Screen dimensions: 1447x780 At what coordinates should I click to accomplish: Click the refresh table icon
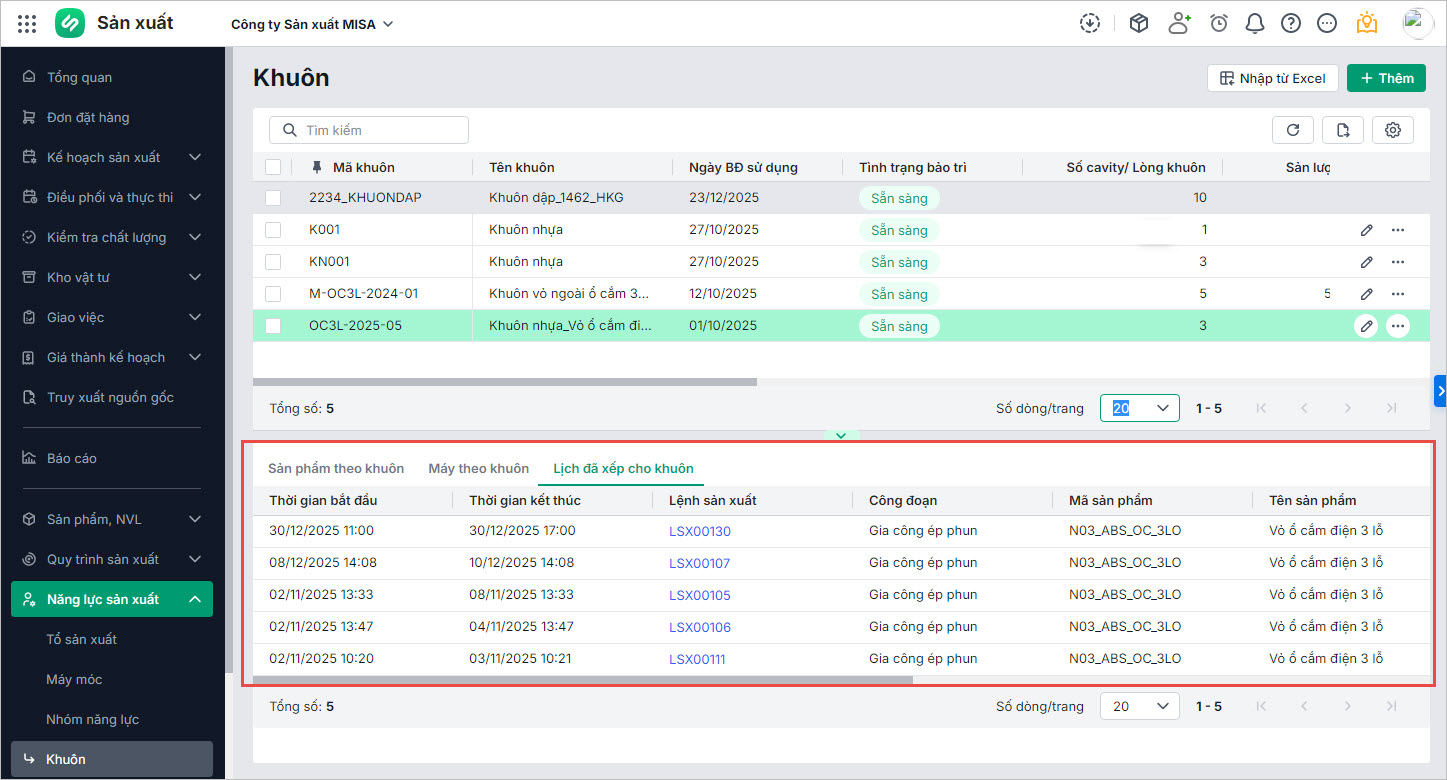pos(1293,130)
